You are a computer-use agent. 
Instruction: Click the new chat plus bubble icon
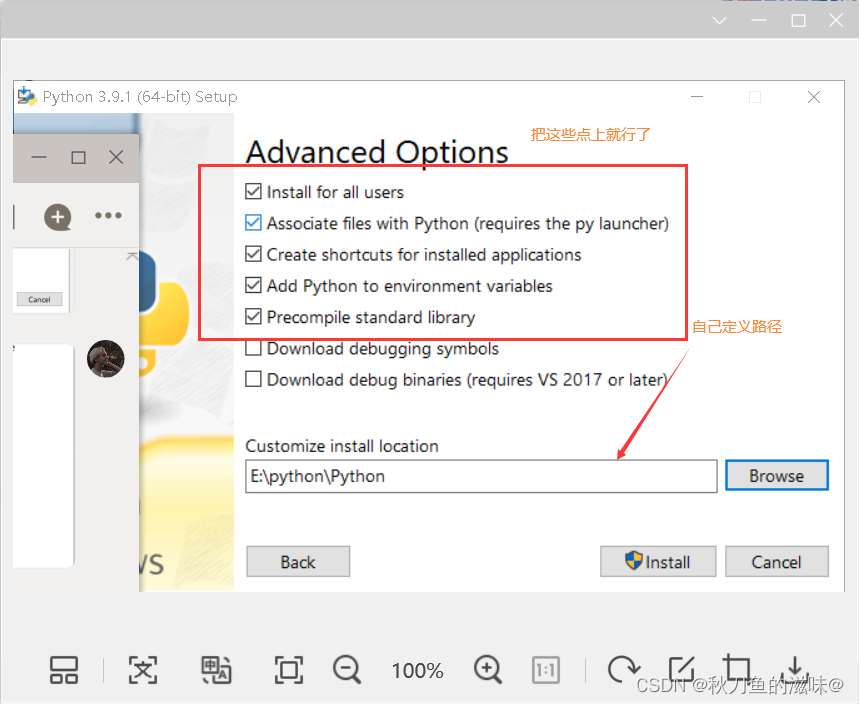point(58,217)
